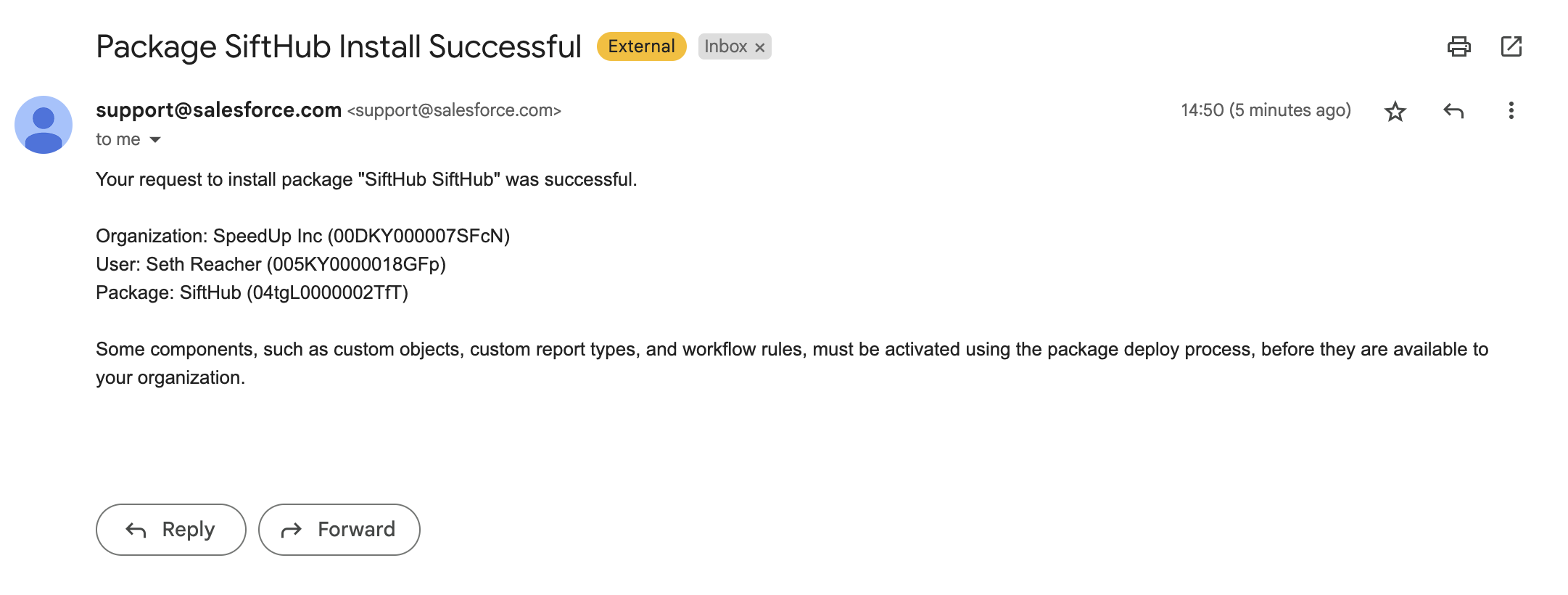Click the sender's profile avatar
Viewport: 1568px width, 595px height.
point(44,125)
